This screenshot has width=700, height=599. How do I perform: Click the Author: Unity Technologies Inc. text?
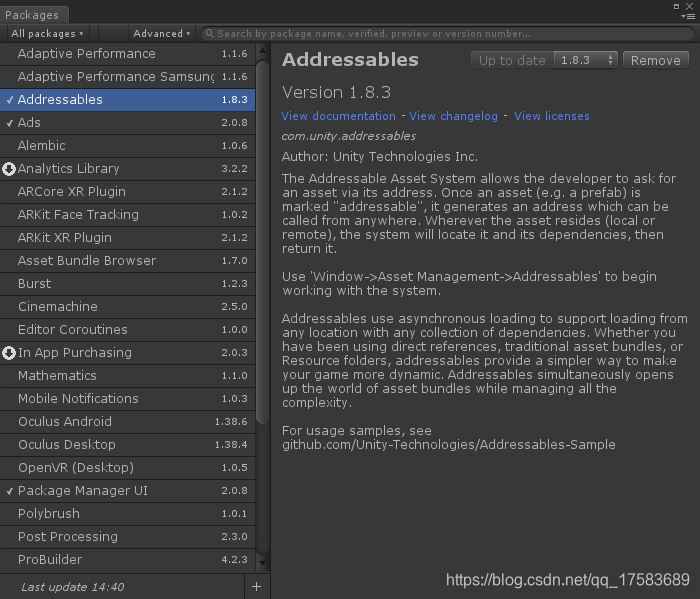[x=380, y=157]
